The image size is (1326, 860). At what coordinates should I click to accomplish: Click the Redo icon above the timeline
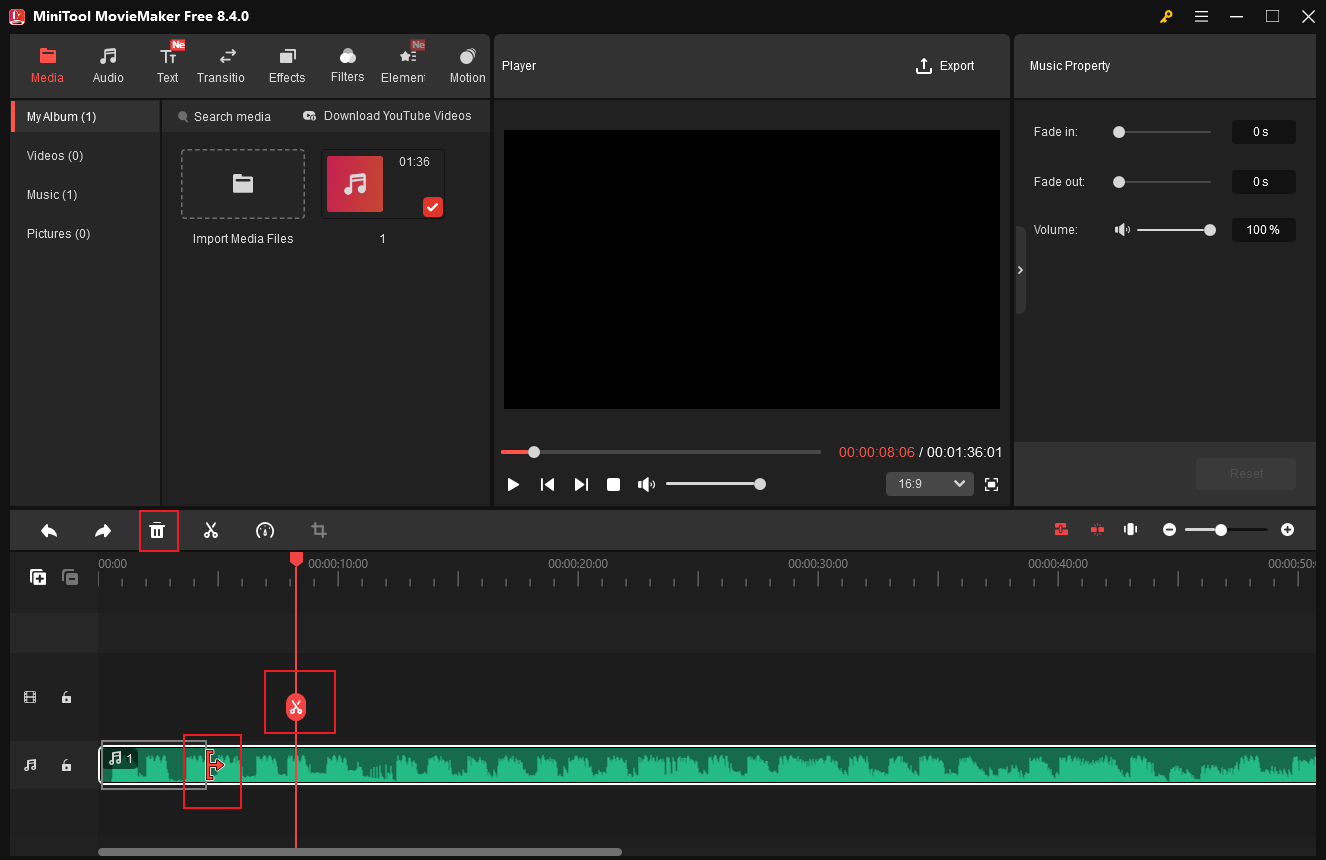click(x=102, y=530)
